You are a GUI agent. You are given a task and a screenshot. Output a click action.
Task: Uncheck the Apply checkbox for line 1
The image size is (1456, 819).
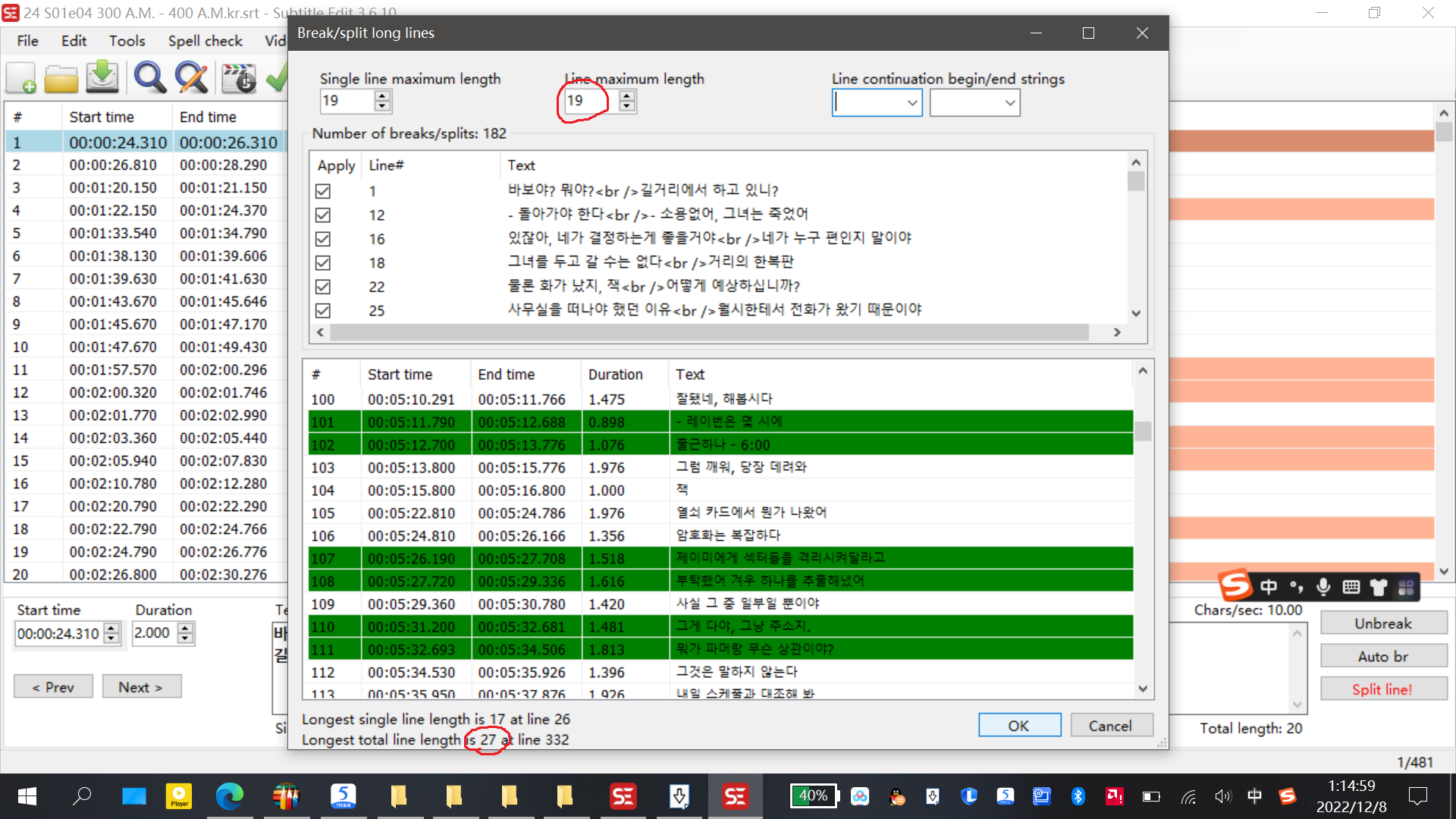click(x=323, y=191)
